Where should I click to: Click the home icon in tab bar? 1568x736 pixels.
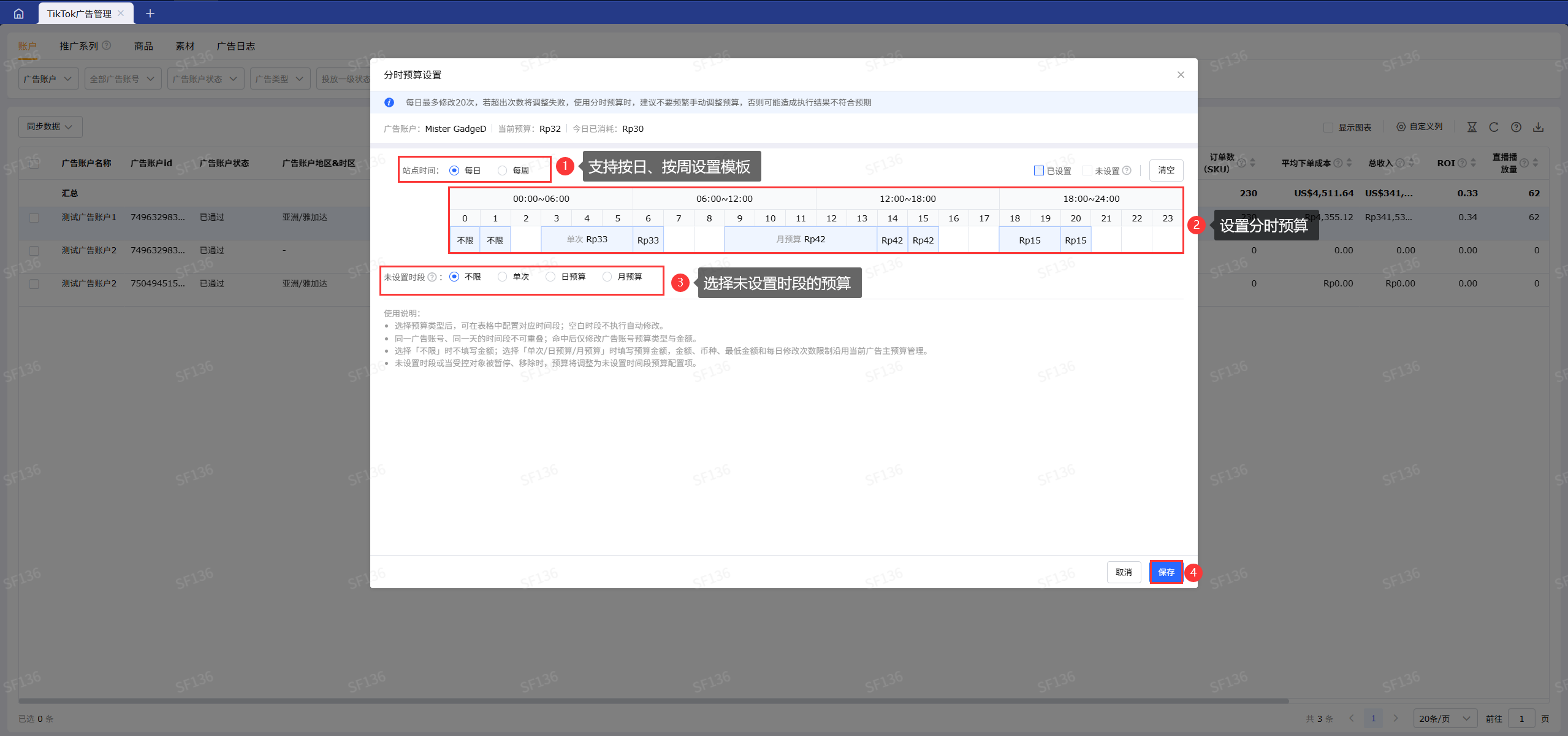click(18, 13)
